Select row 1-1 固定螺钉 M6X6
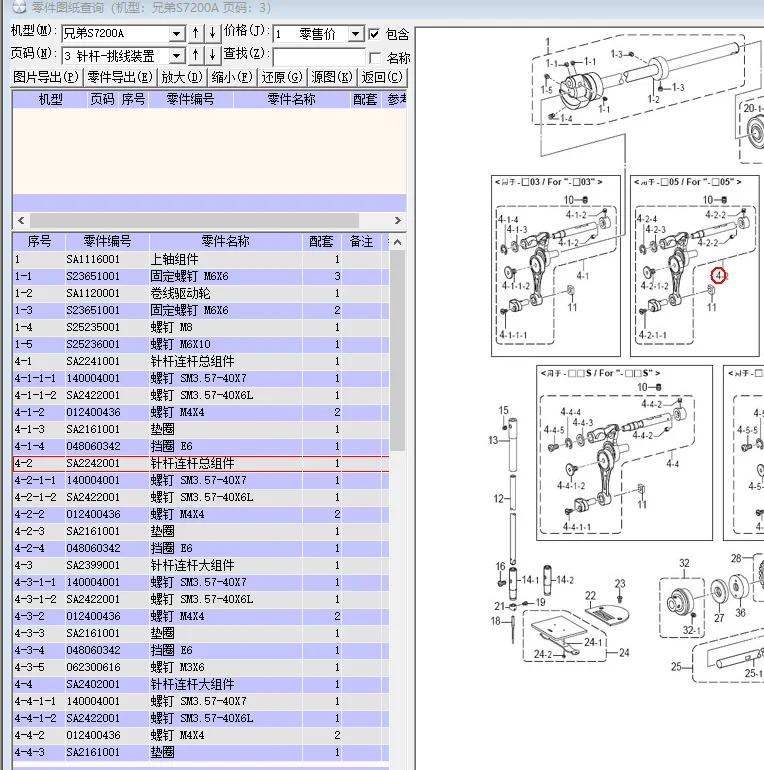The height and width of the screenshot is (770, 764). (x=201, y=276)
